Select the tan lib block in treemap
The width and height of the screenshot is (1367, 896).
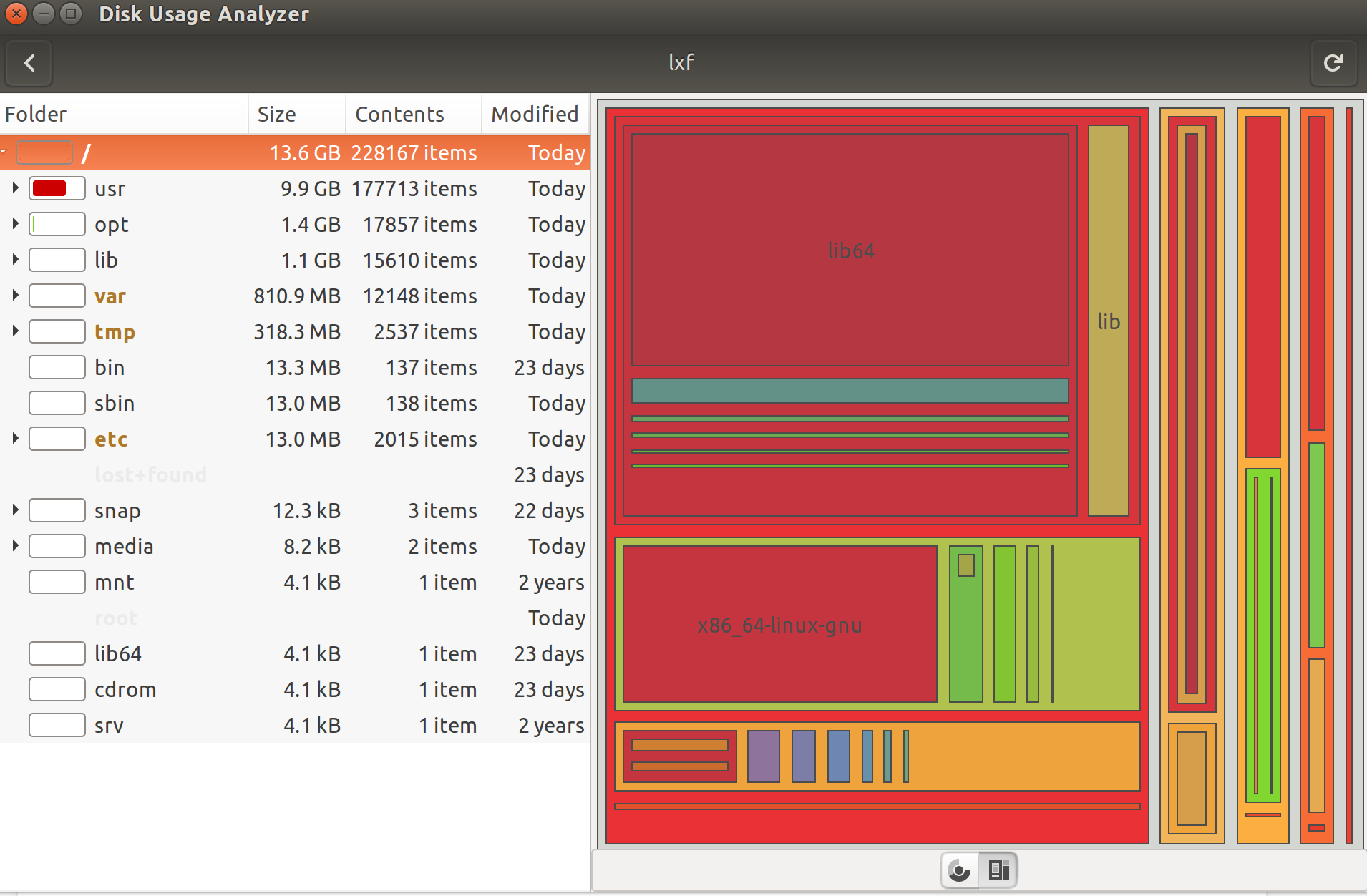1109,321
